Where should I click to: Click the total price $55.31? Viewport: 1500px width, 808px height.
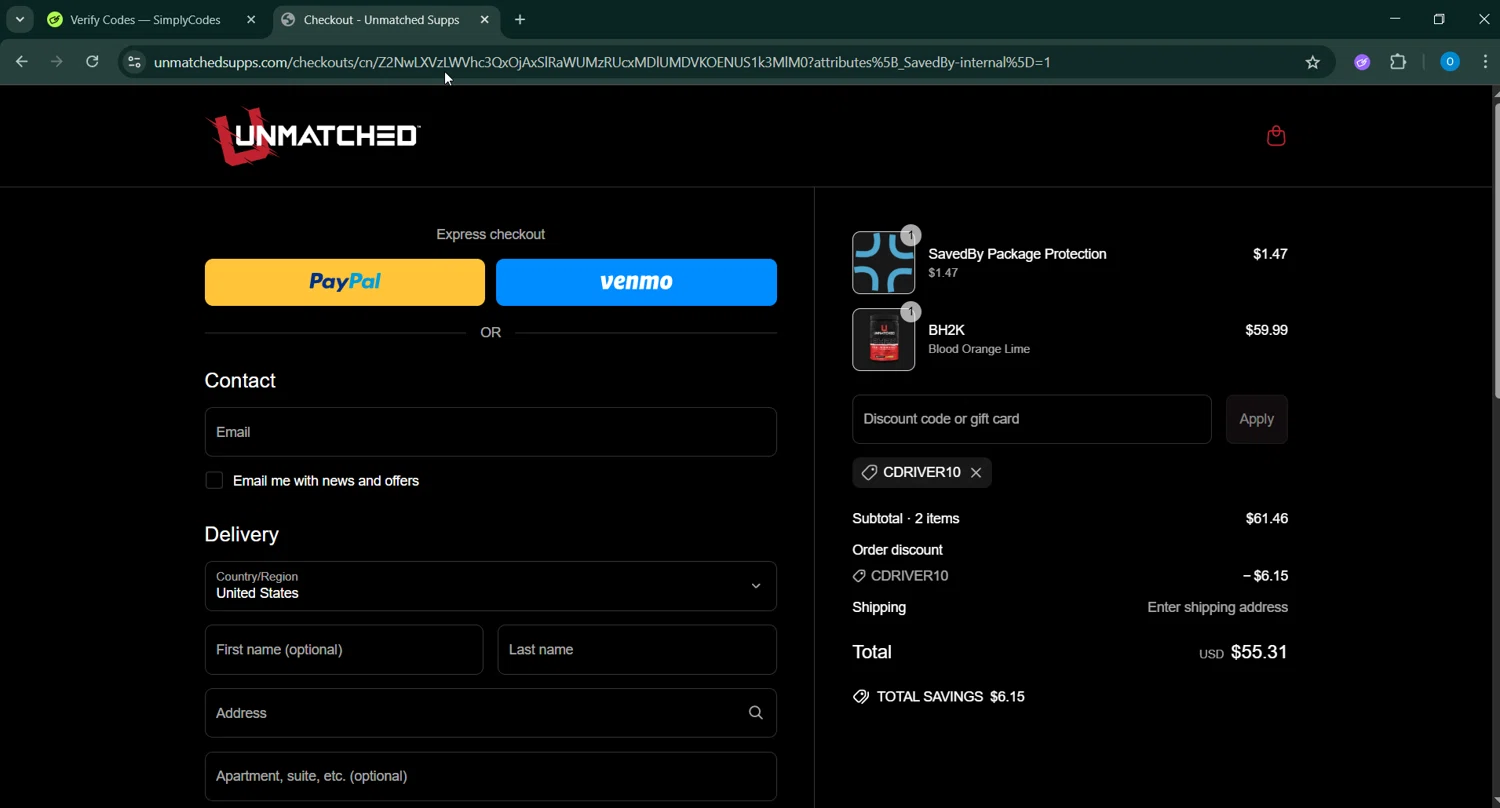(1259, 652)
